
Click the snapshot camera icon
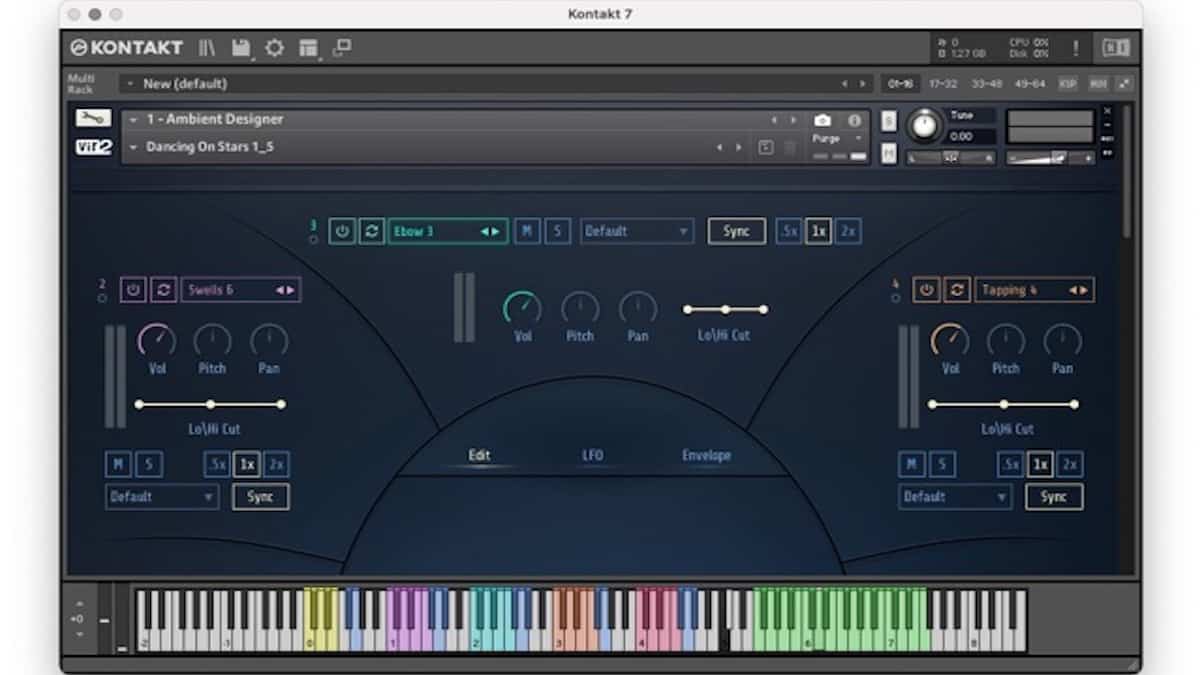tap(822, 120)
